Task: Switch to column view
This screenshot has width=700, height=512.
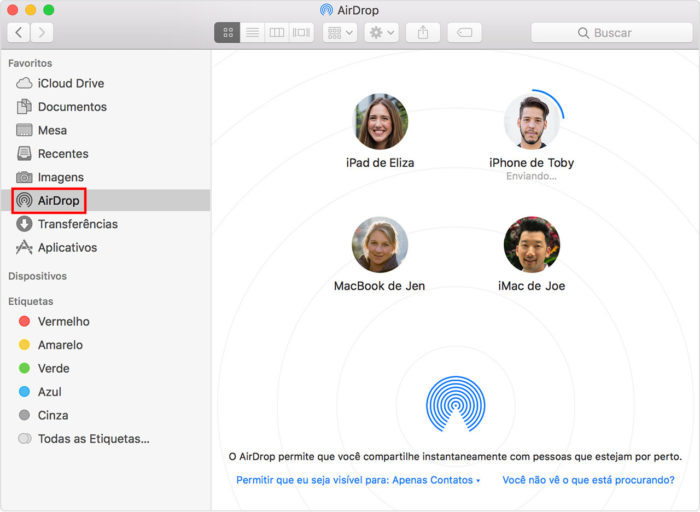Action: click(277, 33)
